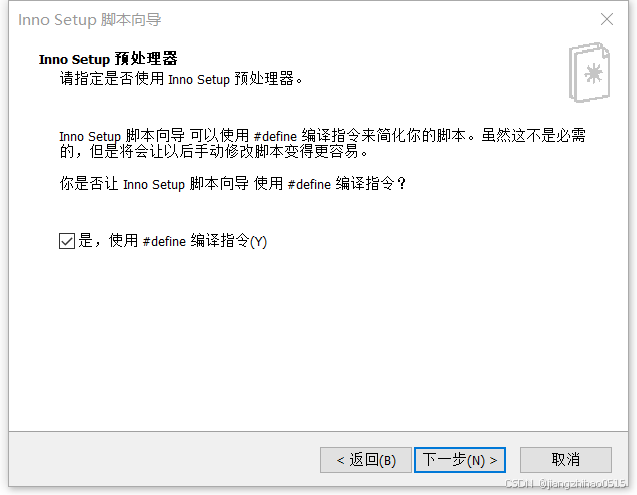Click the left arrow on 返回 button
Screen dimensions: 637x495
[340, 460]
